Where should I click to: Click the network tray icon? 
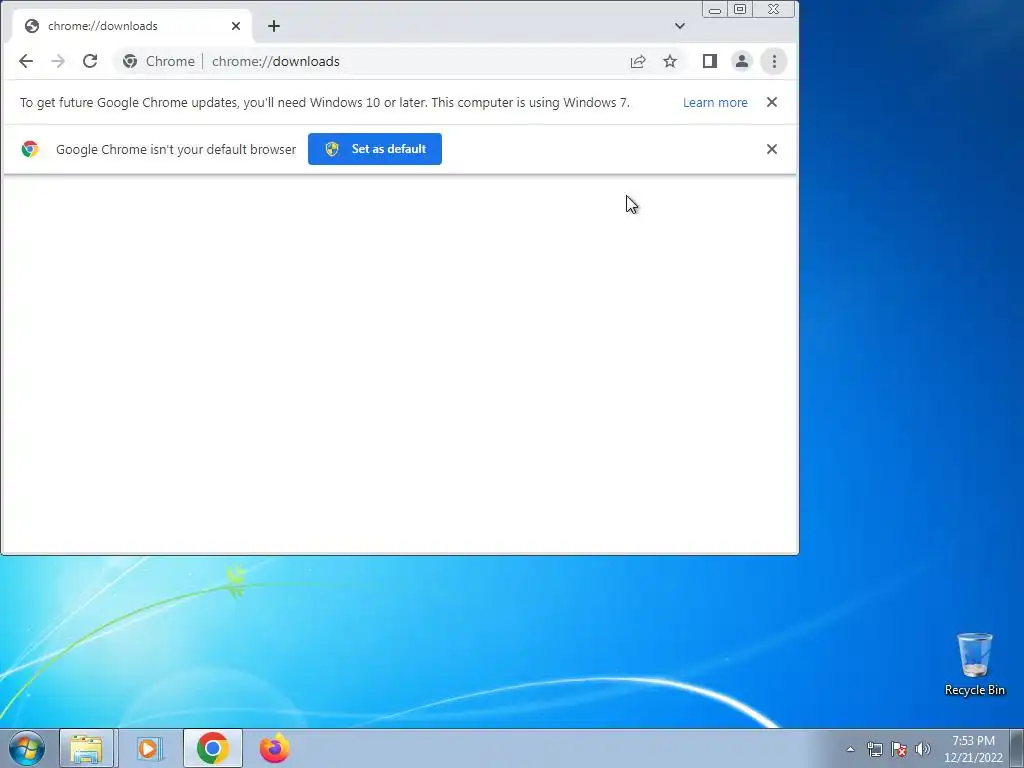click(x=874, y=749)
